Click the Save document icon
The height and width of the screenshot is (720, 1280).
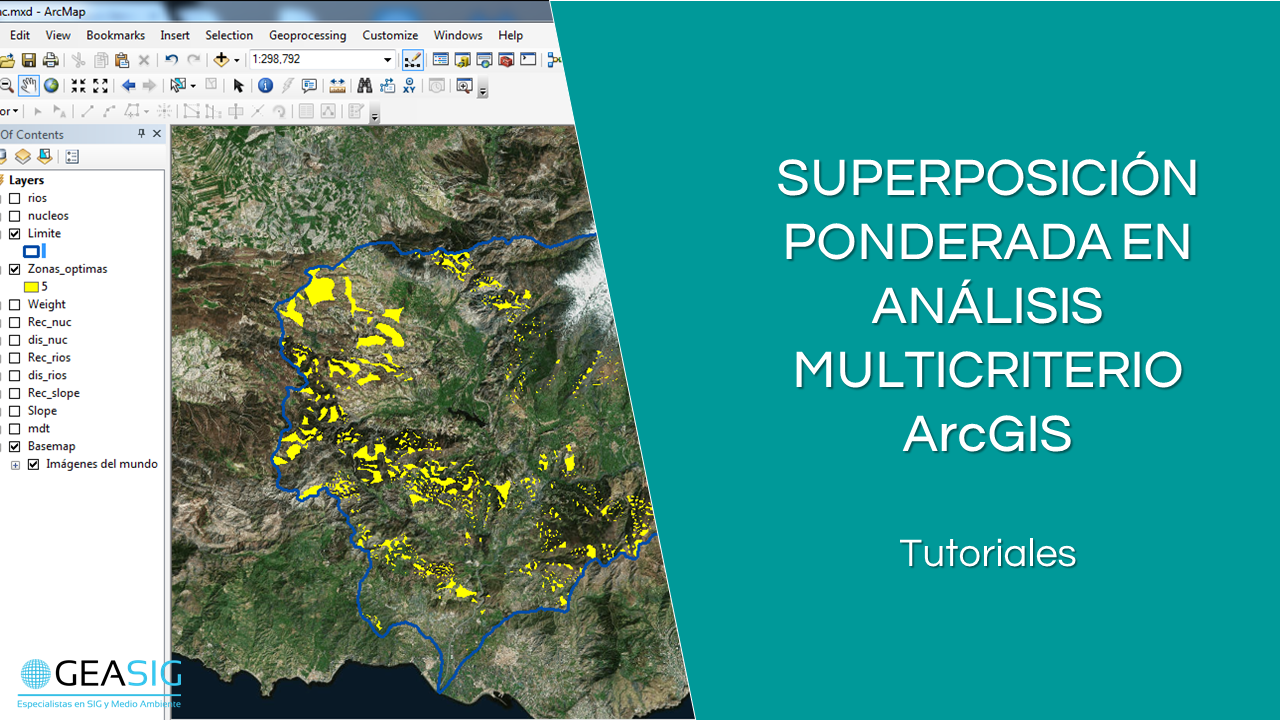click(29, 61)
